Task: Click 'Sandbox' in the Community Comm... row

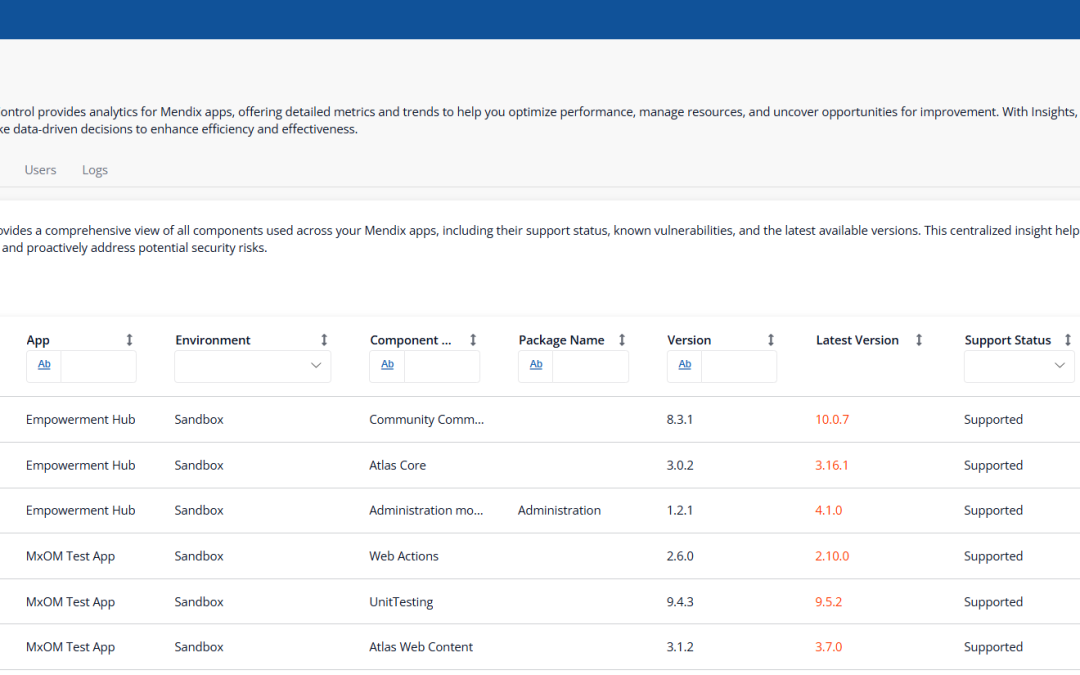Action: [199, 419]
